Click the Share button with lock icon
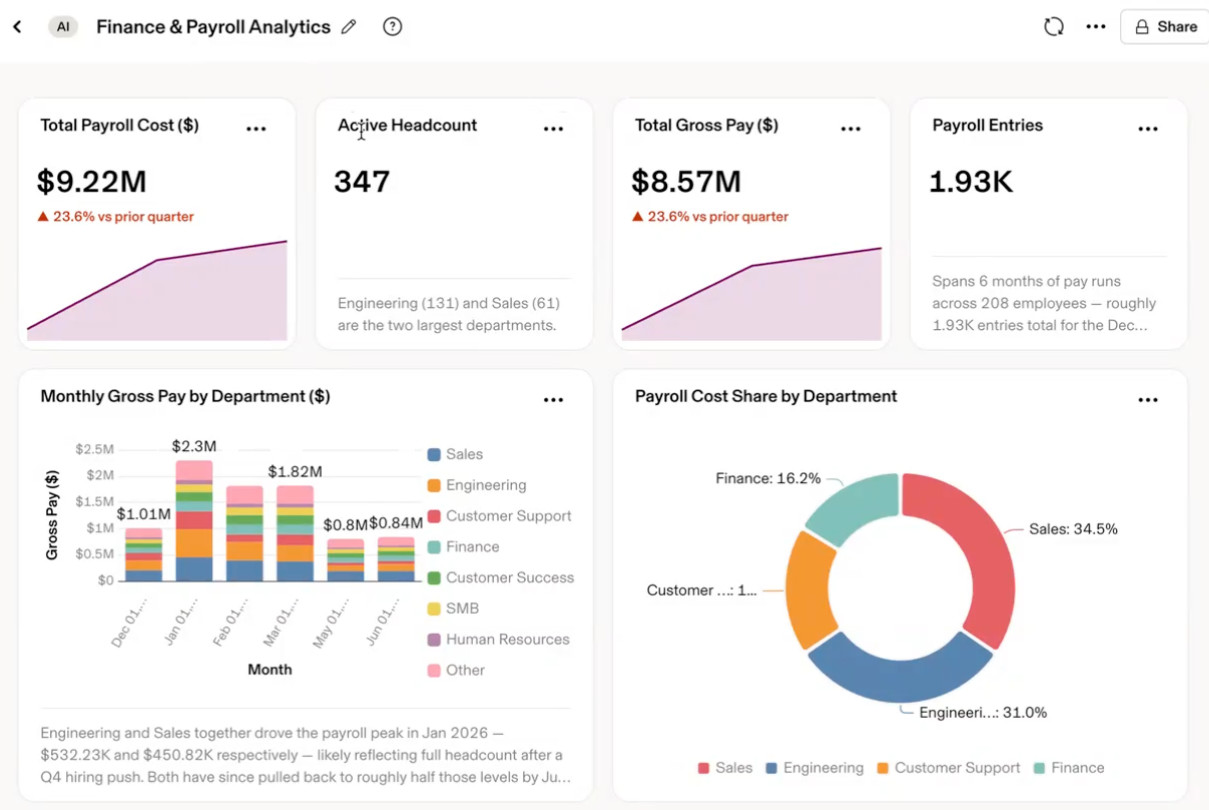Viewport: 1209px width, 810px height. pyautogui.click(x=1165, y=27)
